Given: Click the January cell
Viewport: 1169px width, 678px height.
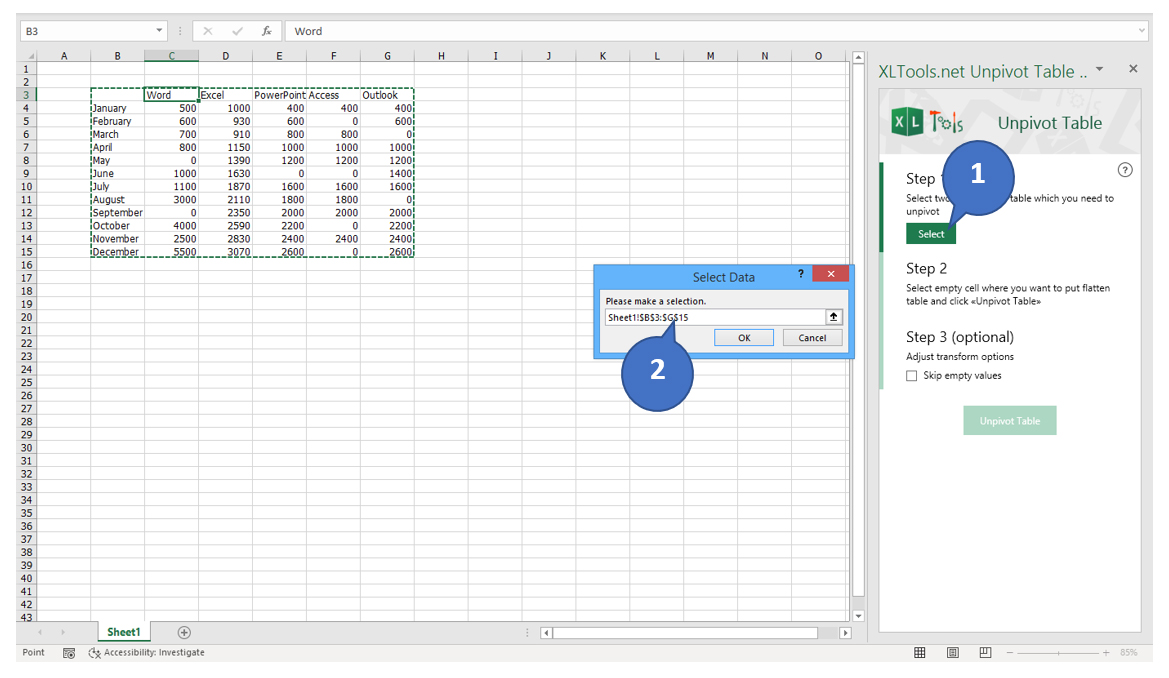Looking at the screenshot, I should (x=118, y=108).
